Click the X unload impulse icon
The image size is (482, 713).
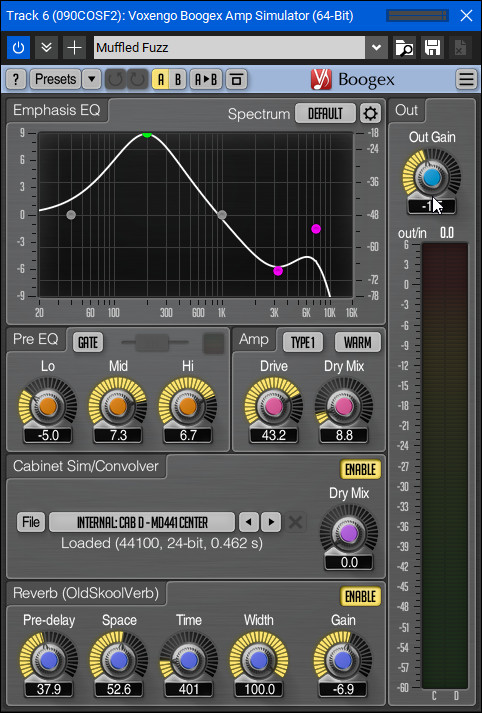tap(296, 522)
